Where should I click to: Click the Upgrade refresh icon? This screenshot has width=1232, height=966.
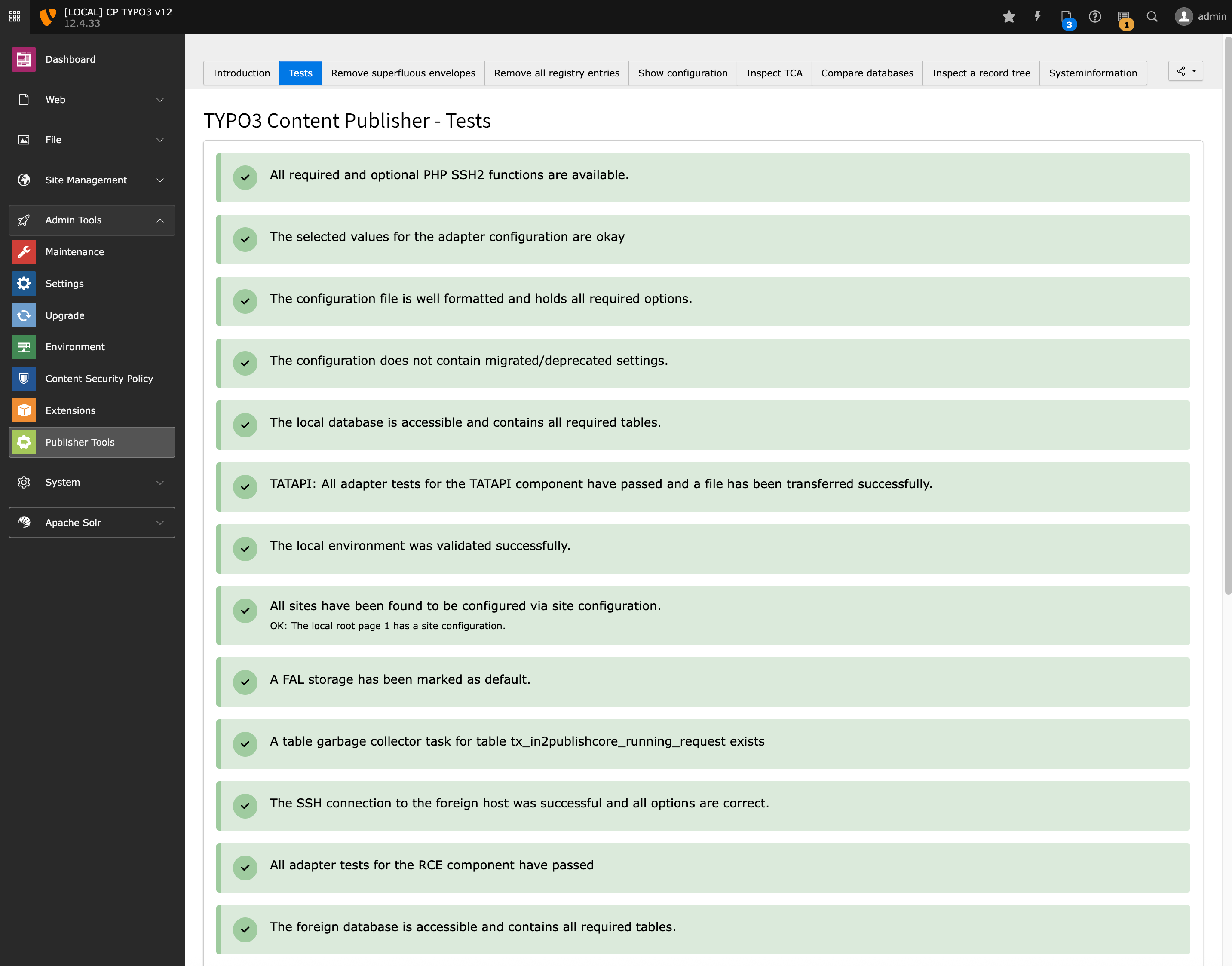click(x=24, y=315)
